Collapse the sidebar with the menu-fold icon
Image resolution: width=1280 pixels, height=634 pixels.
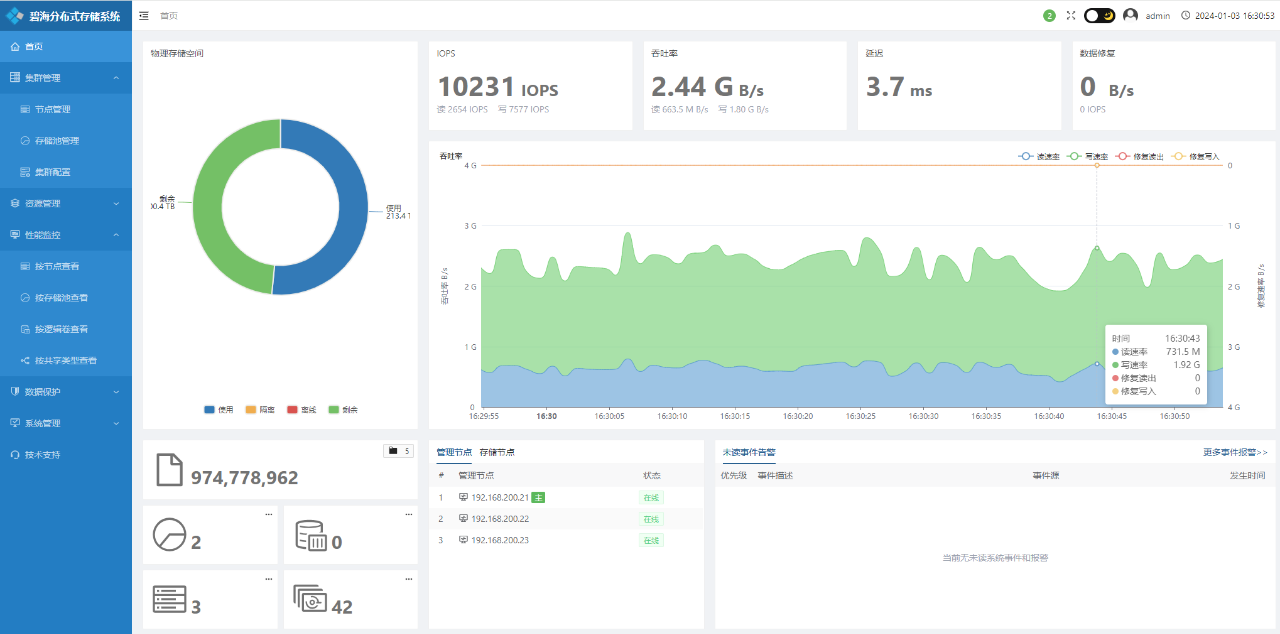coord(144,16)
